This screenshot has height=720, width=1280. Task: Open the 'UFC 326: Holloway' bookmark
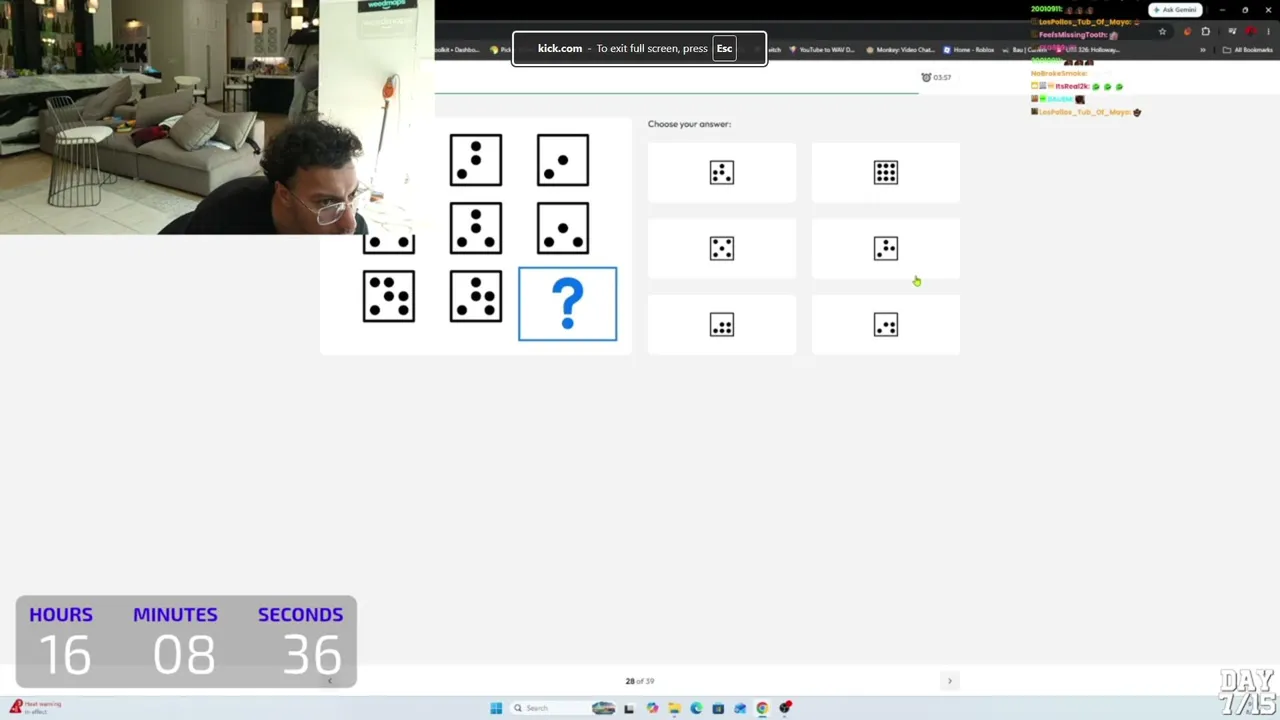pyautogui.click(x=1087, y=50)
